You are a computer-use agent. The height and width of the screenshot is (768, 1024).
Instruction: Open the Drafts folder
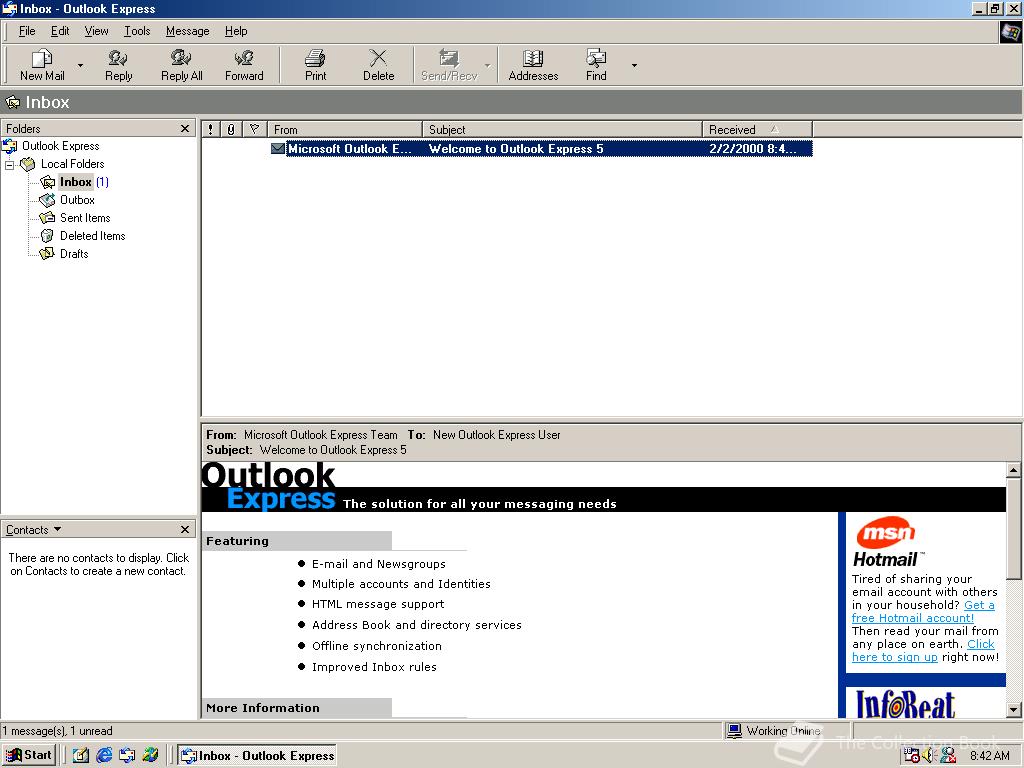click(x=74, y=254)
